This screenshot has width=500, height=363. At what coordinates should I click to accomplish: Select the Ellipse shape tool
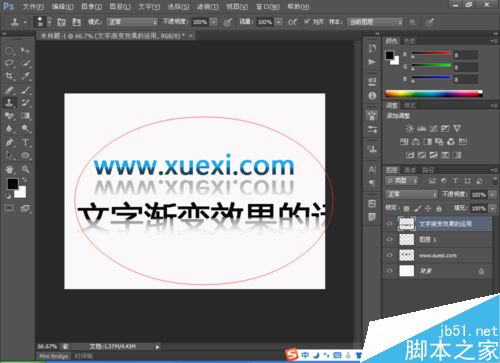pyautogui.click(x=25, y=155)
